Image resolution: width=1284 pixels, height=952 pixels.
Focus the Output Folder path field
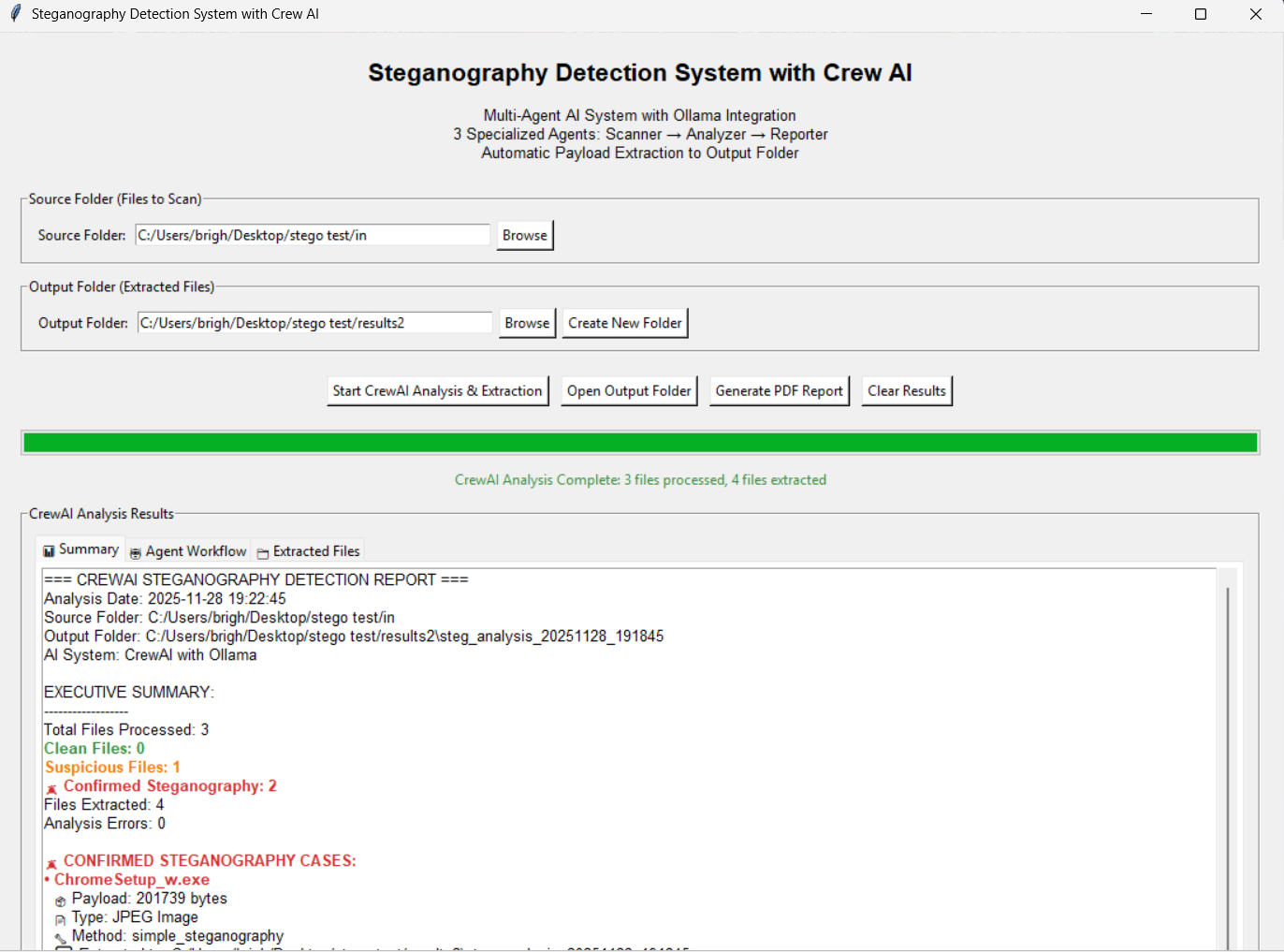[314, 323]
